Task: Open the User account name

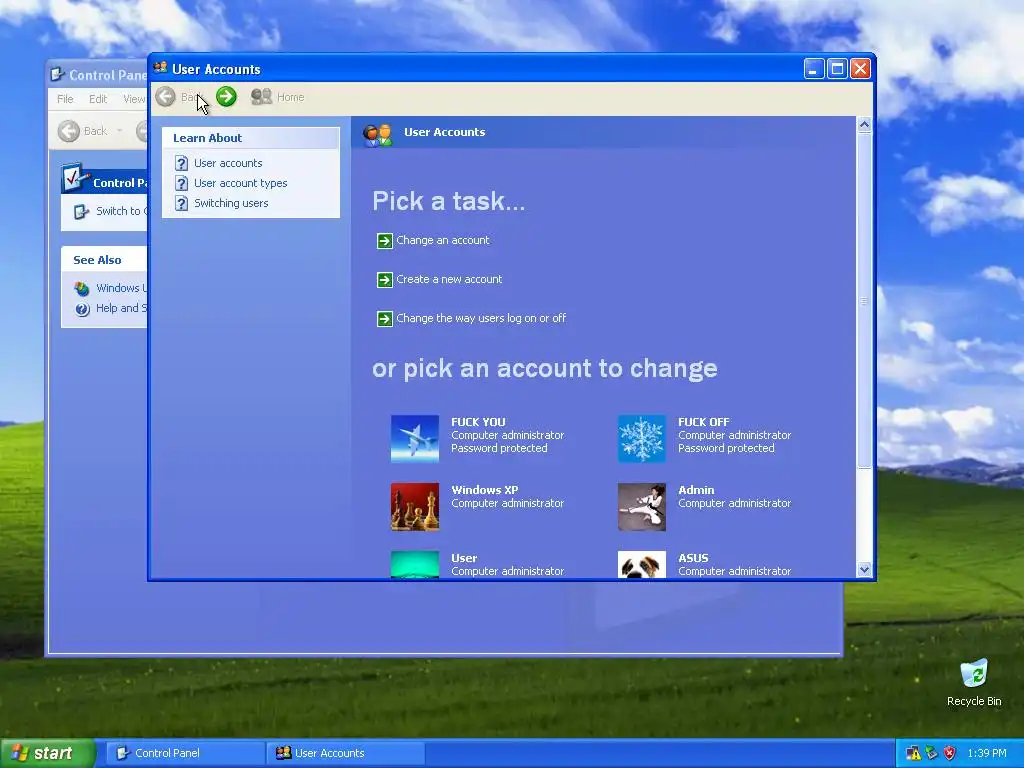Action: pyautogui.click(x=464, y=558)
